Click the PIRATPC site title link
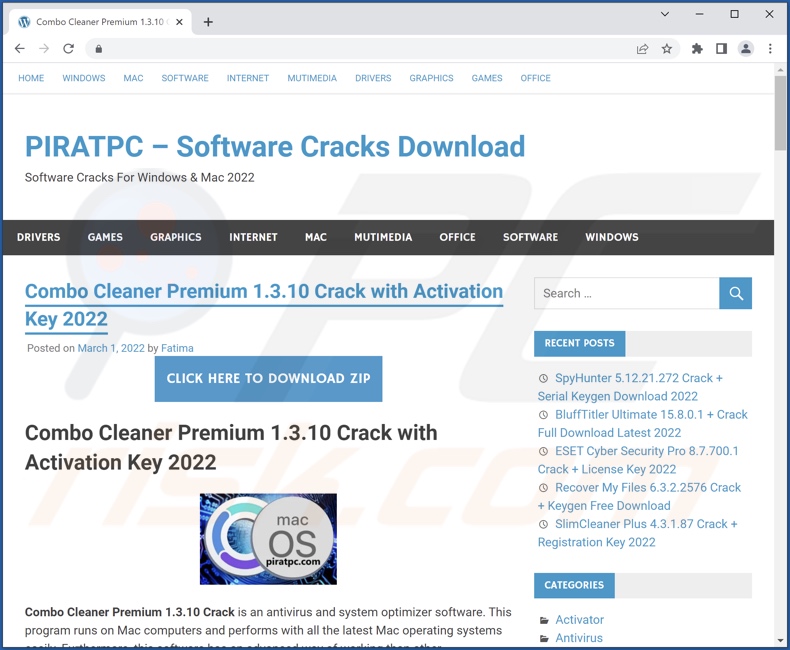The width and height of the screenshot is (790, 650). coord(275,147)
